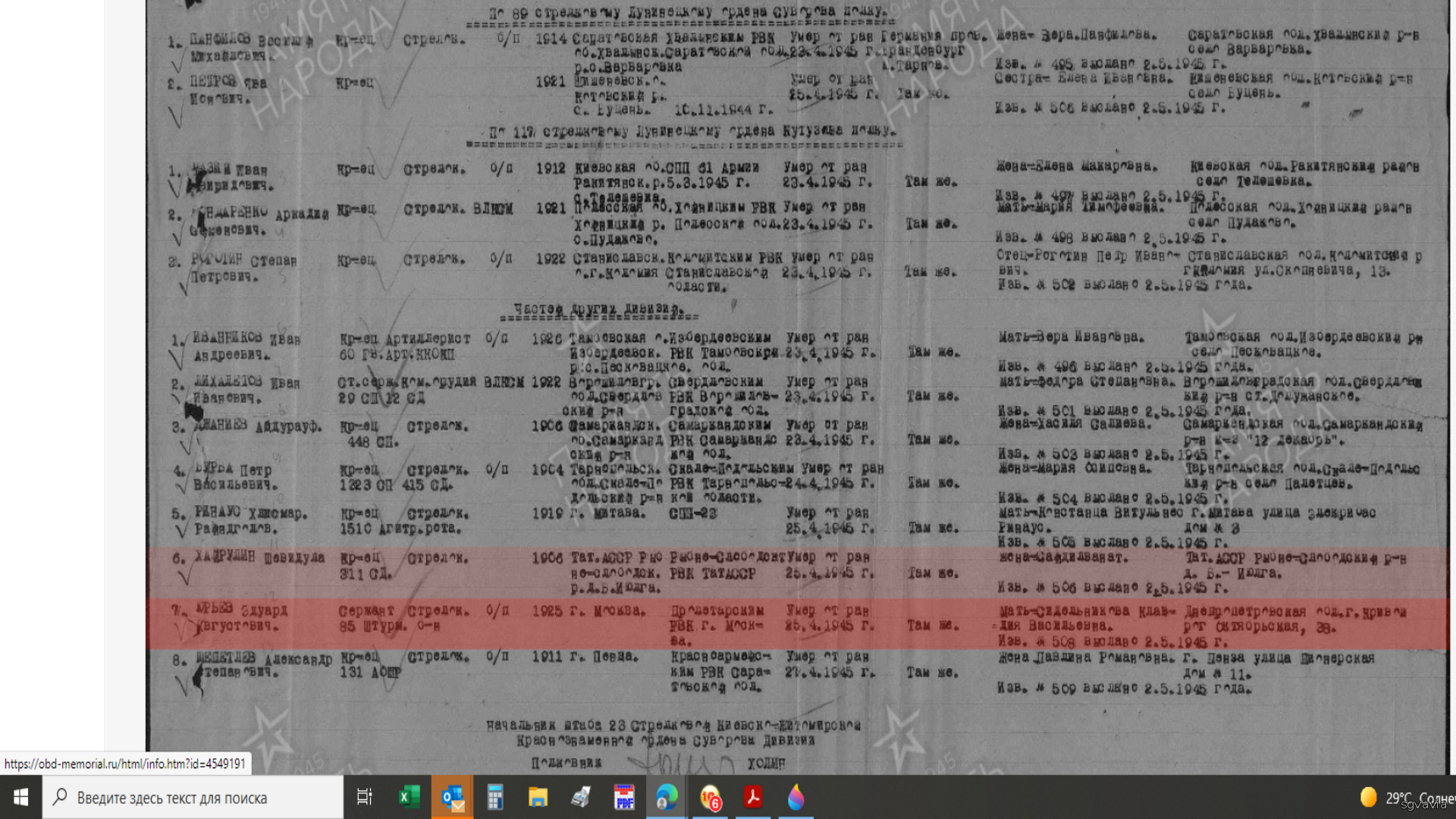Viewport: 1456px width, 819px height.
Task: Click 'Жена- Вера Панфилова' relative entry
Action: coord(1077,35)
